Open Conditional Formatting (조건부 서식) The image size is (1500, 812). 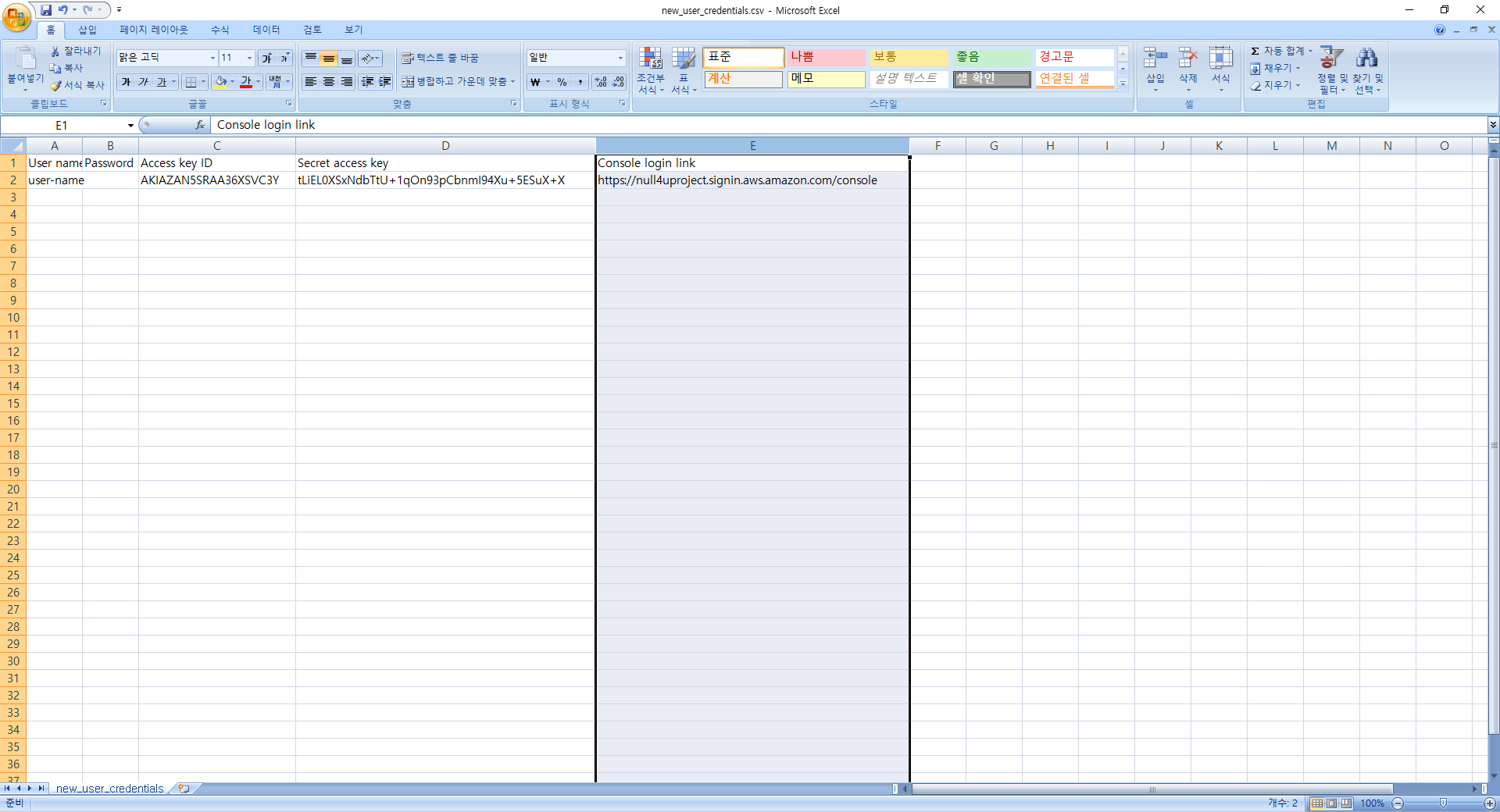coord(651,69)
